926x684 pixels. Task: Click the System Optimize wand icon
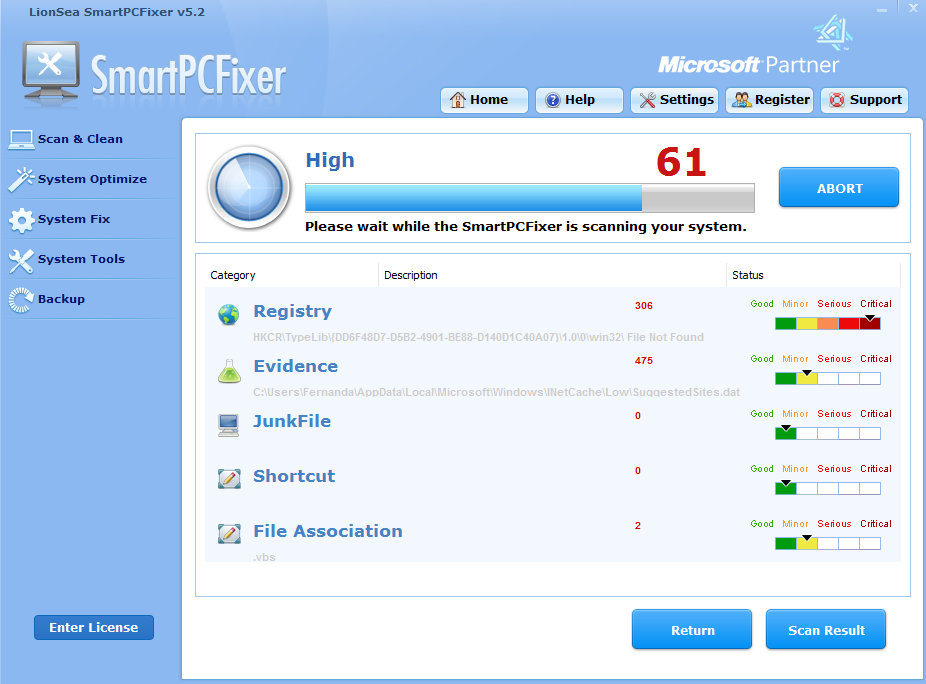click(21, 180)
